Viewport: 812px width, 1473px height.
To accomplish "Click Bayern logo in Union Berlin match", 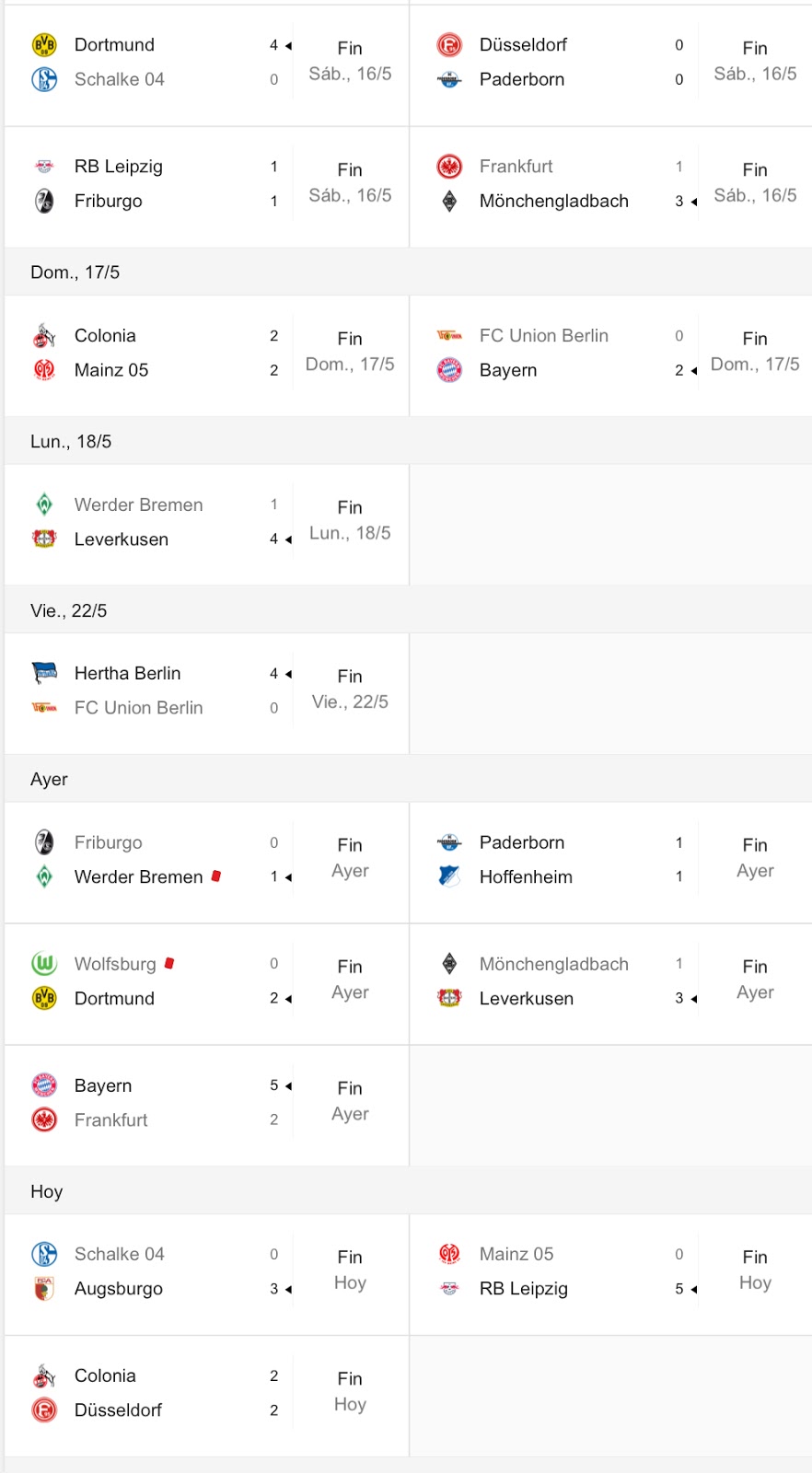I will 449,370.
